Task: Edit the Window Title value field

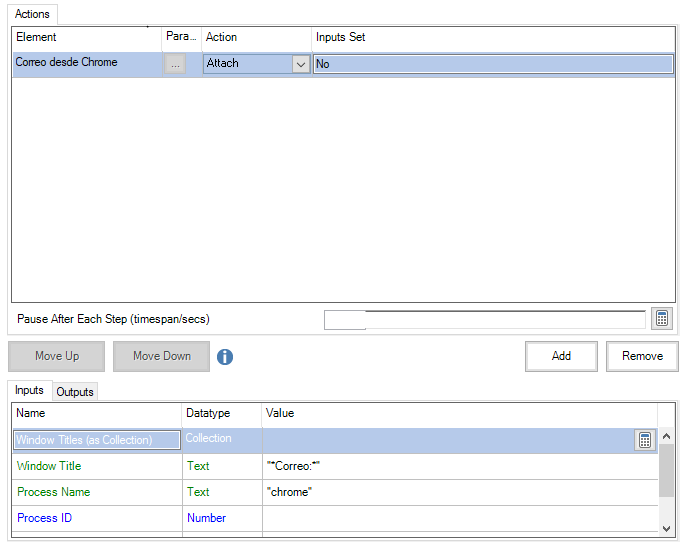Action: (x=458, y=466)
